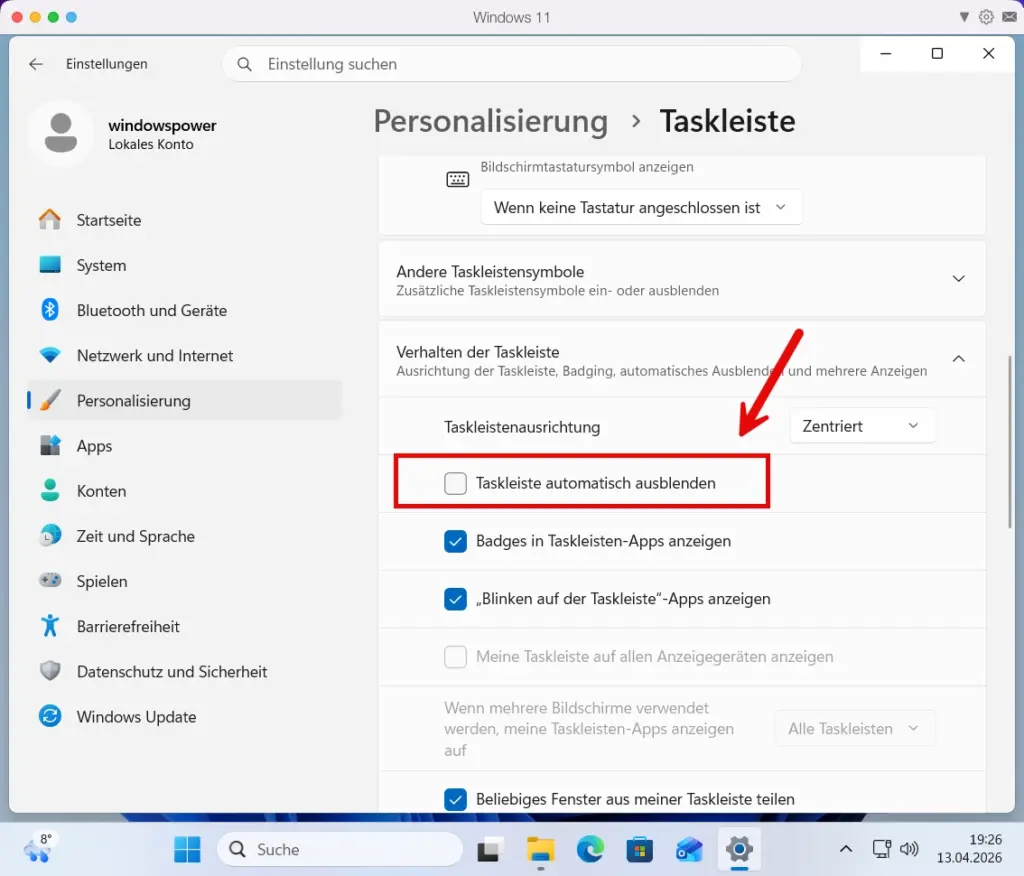
Task: Open Outlook from taskbar
Action: coord(690,849)
